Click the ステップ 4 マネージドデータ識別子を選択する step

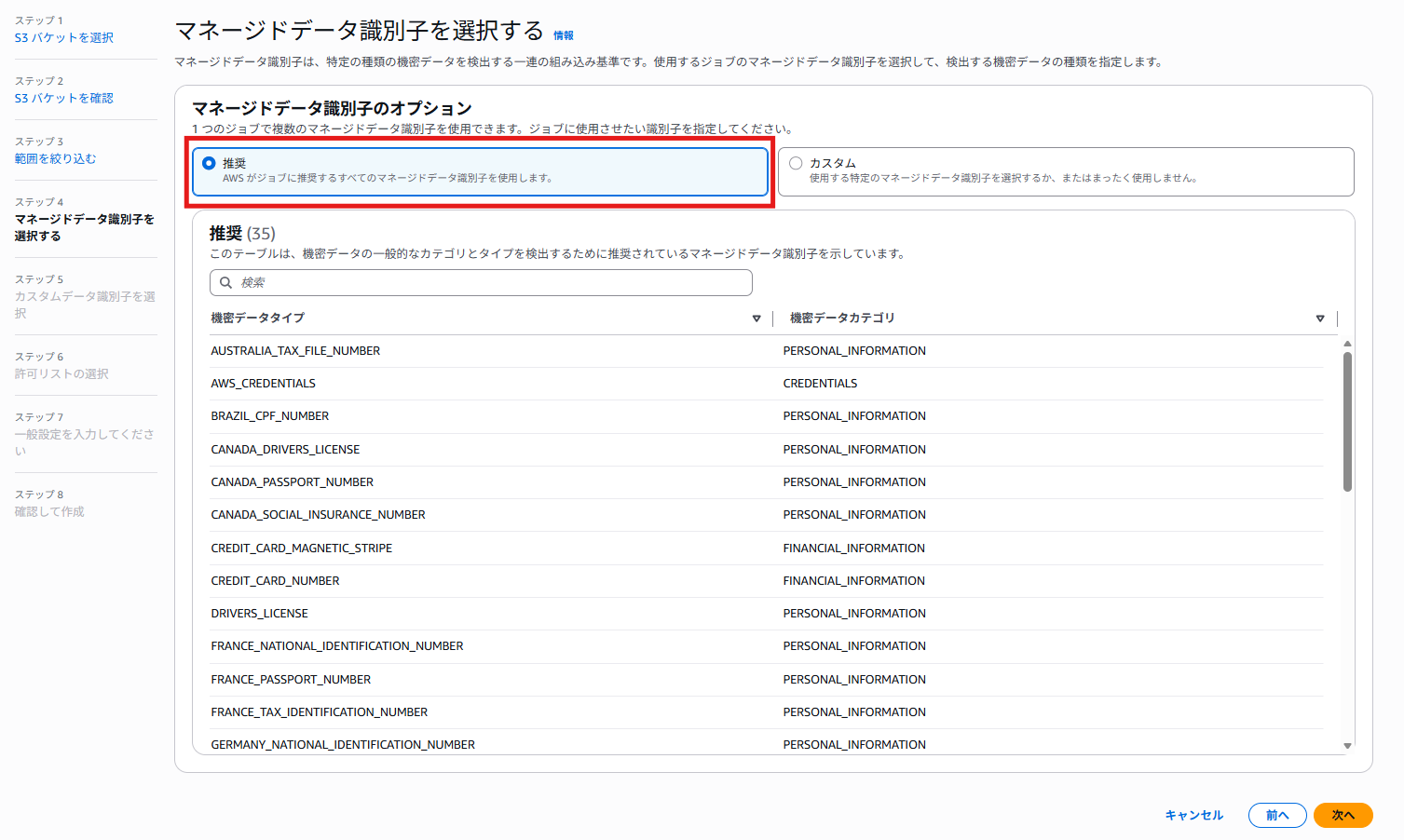(85, 219)
